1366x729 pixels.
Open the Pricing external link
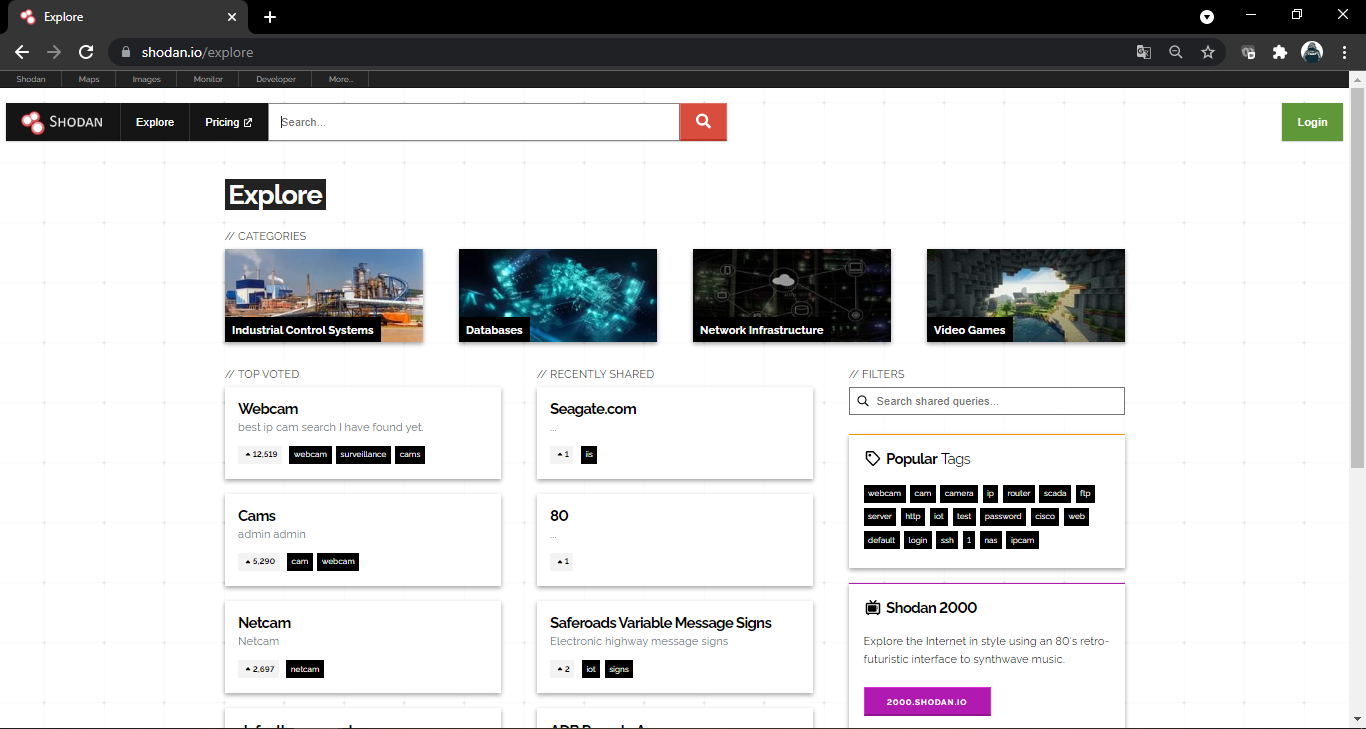pos(229,122)
